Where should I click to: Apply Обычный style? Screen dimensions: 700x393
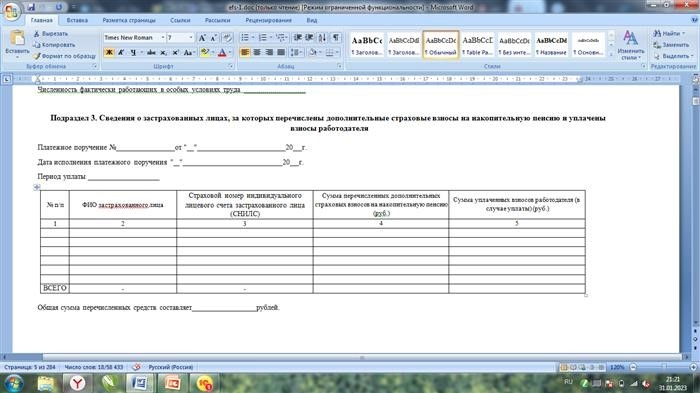[x=440, y=45]
